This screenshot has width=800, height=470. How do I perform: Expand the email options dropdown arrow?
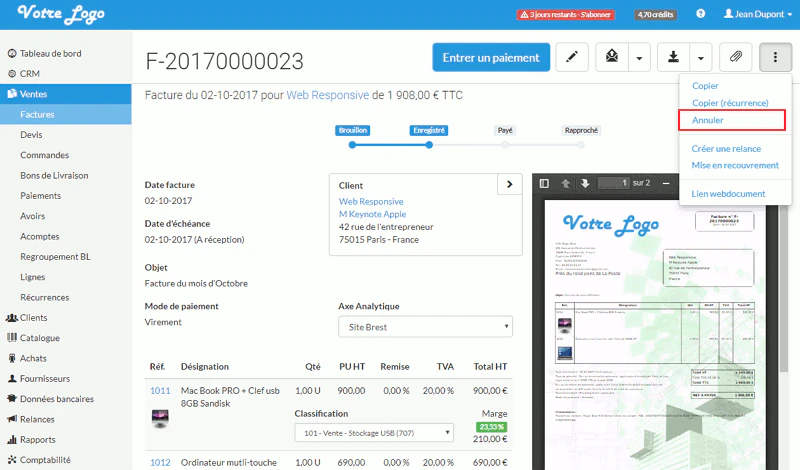point(639,57)
